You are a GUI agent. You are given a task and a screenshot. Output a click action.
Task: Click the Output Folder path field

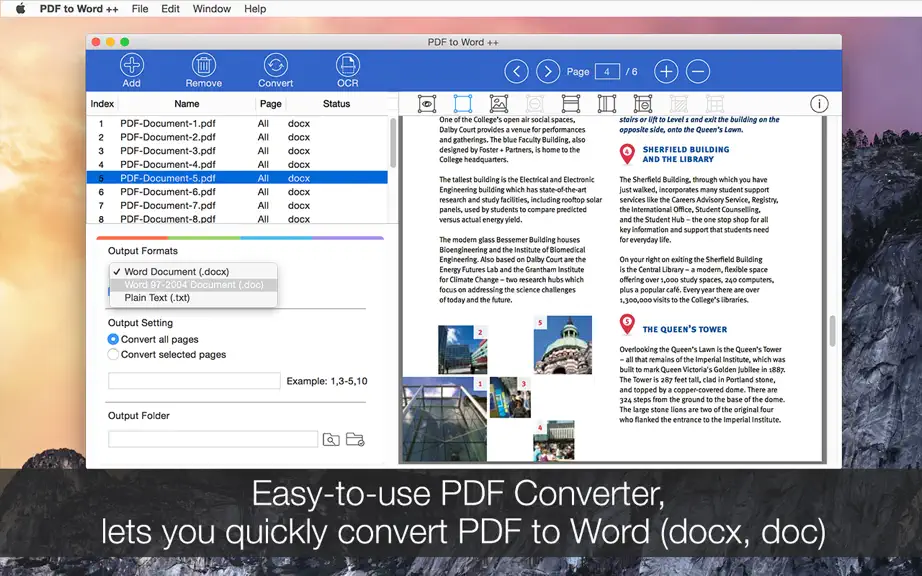pyautogui.click(x=213, y=439)
